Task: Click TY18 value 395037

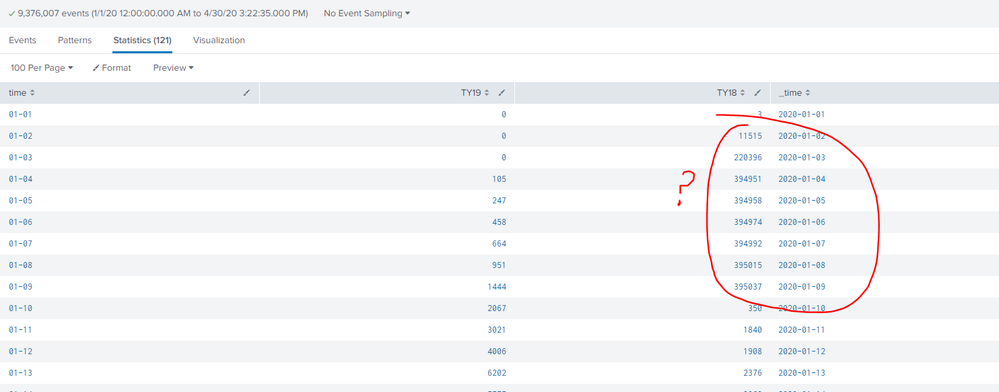Action: tap(749, 287)
